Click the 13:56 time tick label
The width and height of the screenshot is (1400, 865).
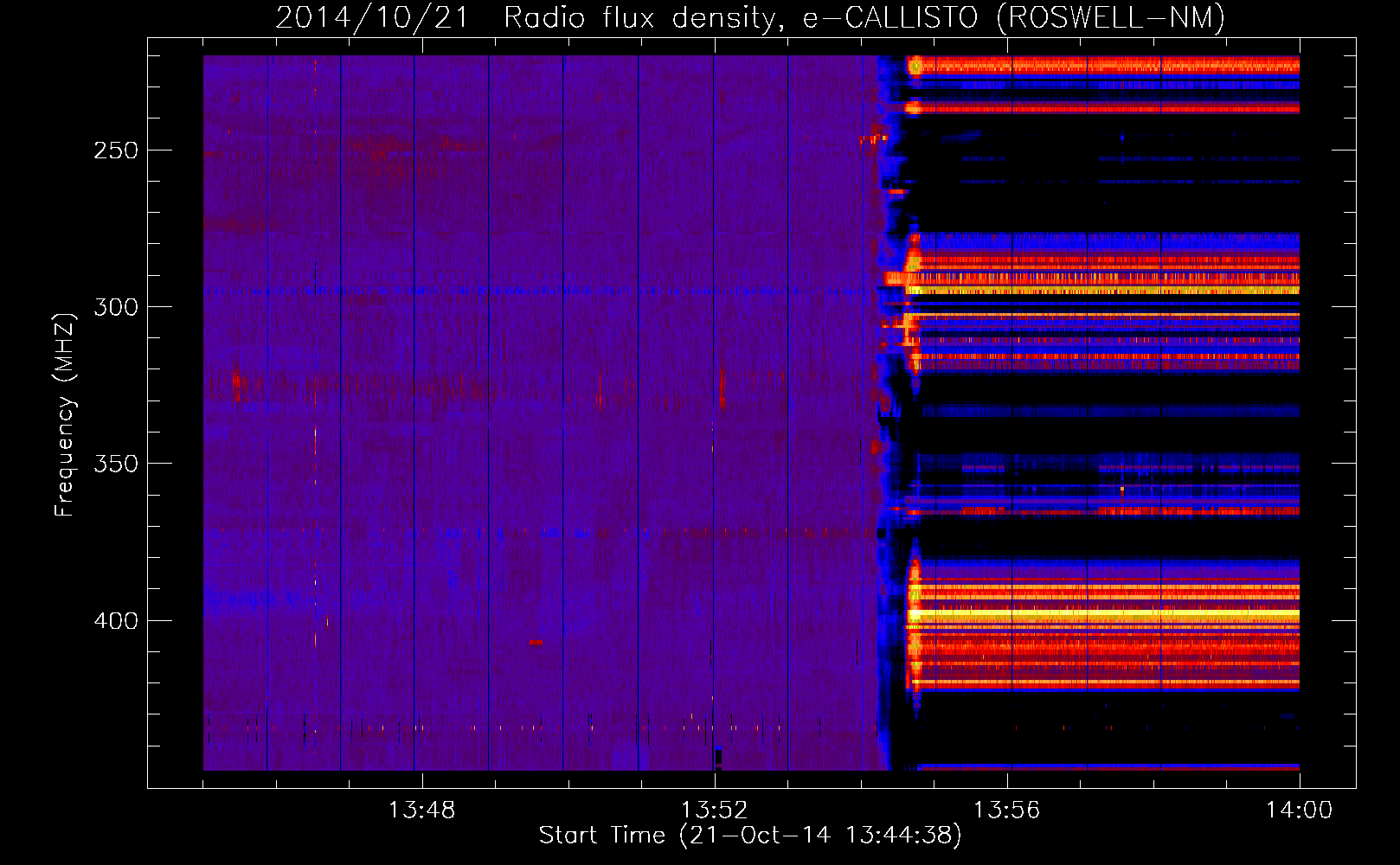[1006, 811]
